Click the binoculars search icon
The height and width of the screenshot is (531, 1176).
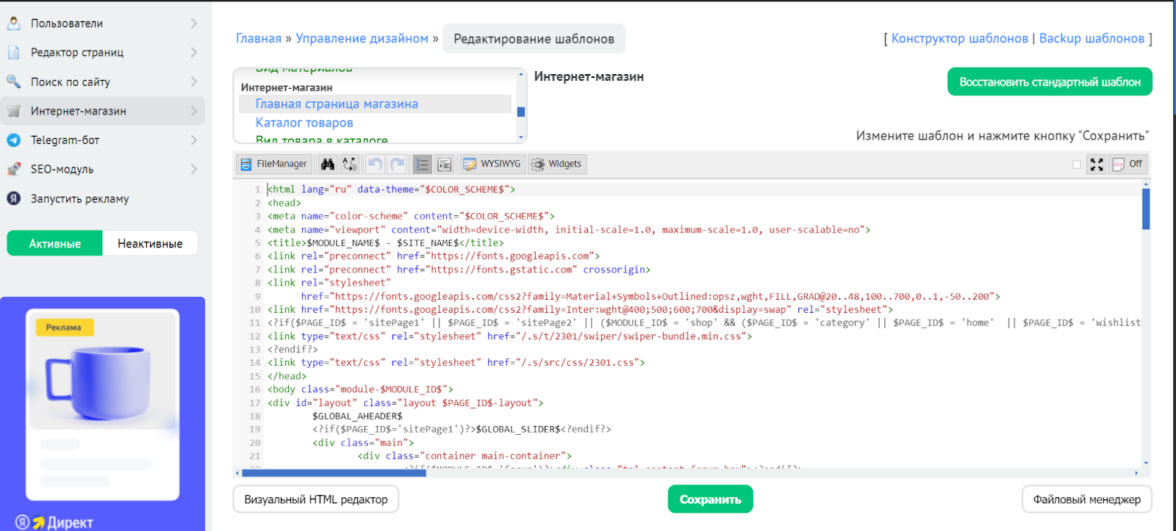pos(326,164)
